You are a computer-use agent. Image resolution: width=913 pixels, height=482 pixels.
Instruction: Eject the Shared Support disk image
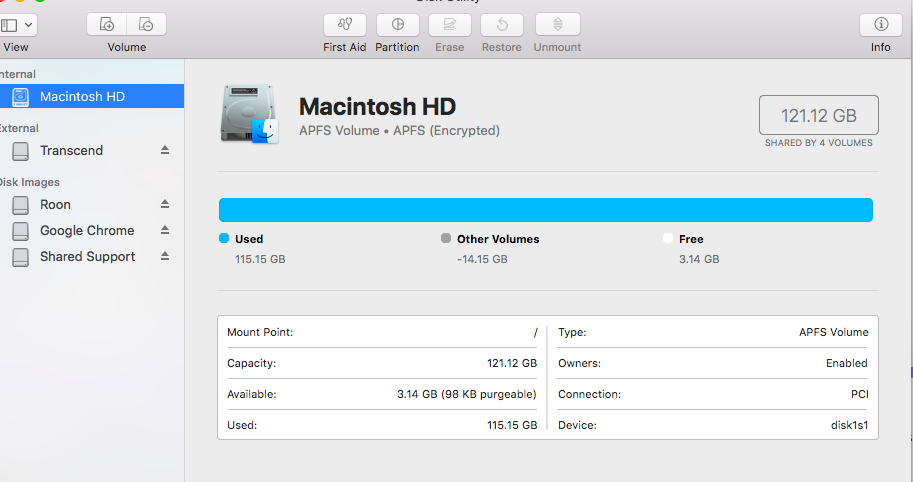pyautogui.click(x=165, y=256)
